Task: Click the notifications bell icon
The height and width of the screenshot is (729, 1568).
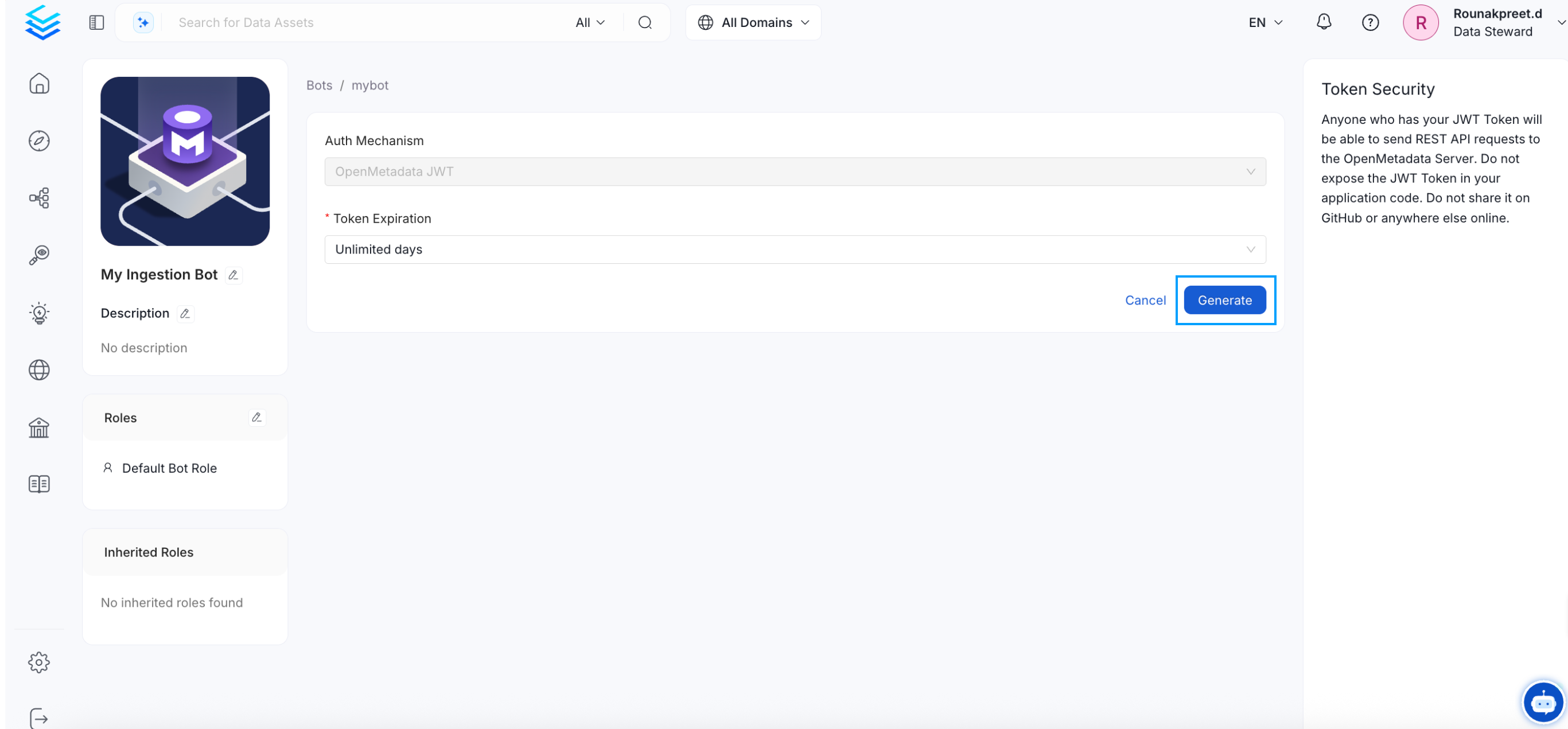Action: click(x=1324, y=22)
